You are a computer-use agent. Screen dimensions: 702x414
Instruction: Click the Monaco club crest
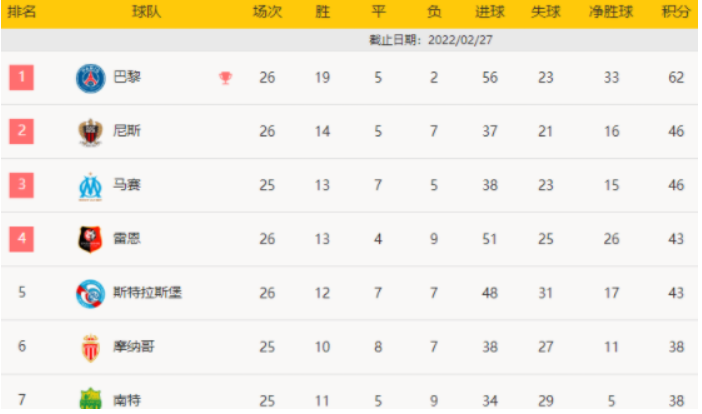pos(90,348)
